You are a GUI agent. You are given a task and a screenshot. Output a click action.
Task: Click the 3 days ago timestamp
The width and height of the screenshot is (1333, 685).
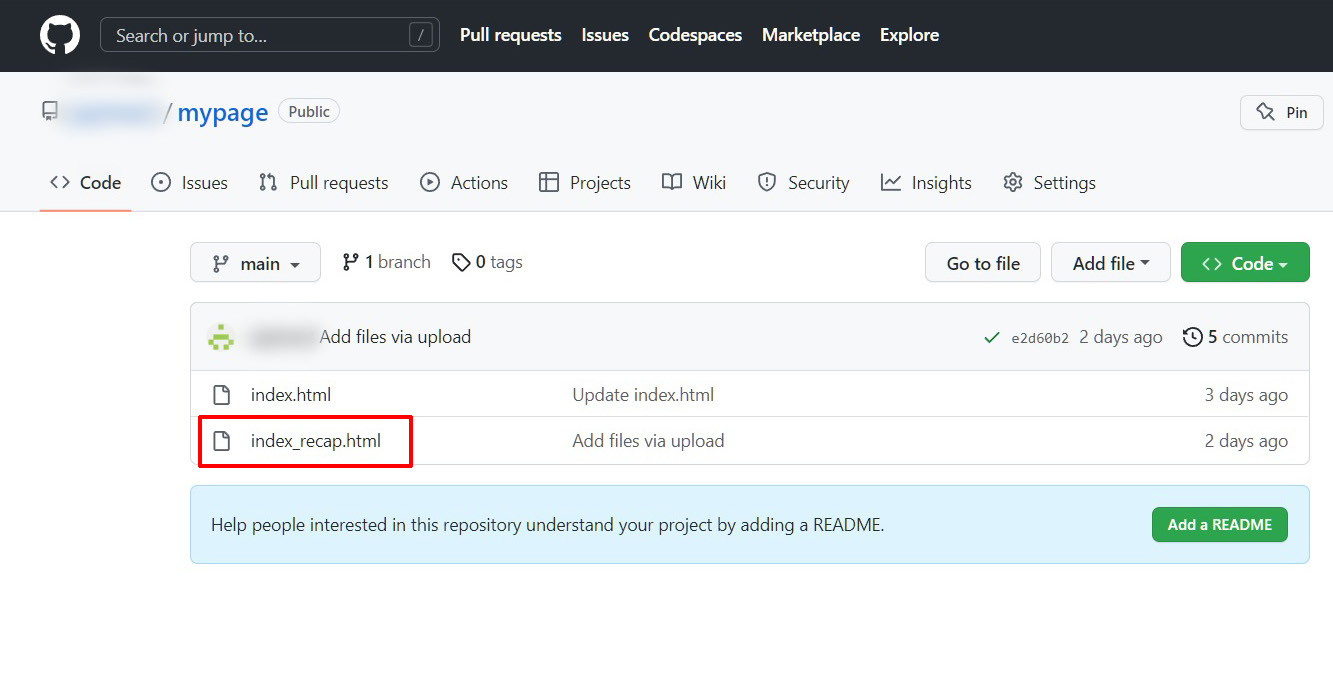click(1246, 395)
